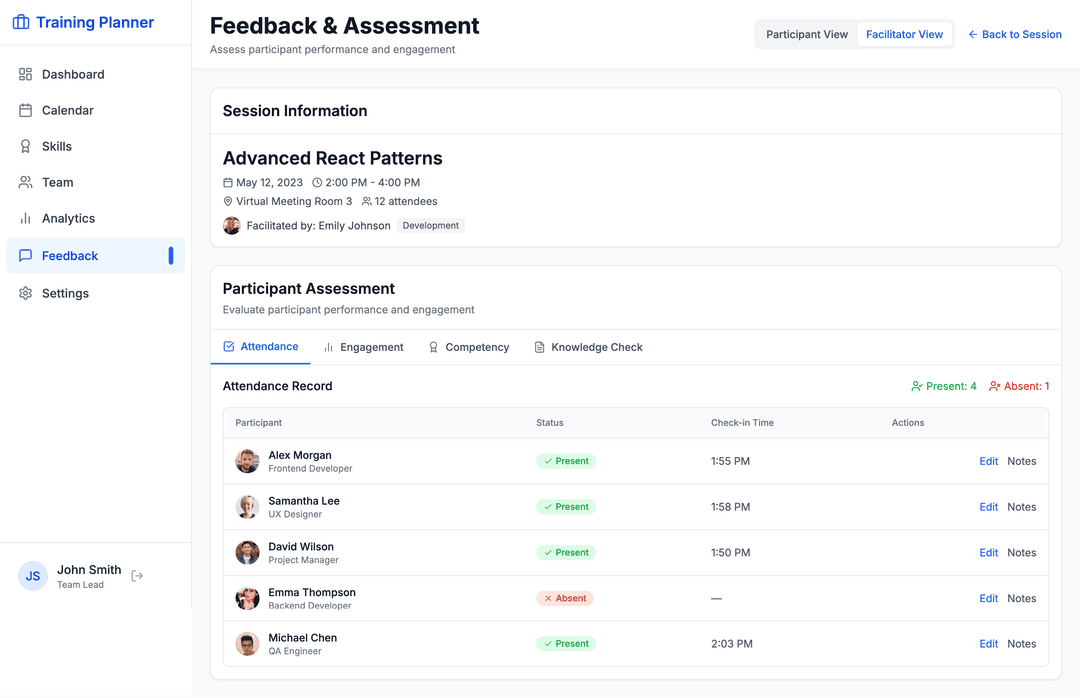Open Dashboard from the sidebar
The image size is (1080, 698).
coord(72,74)
